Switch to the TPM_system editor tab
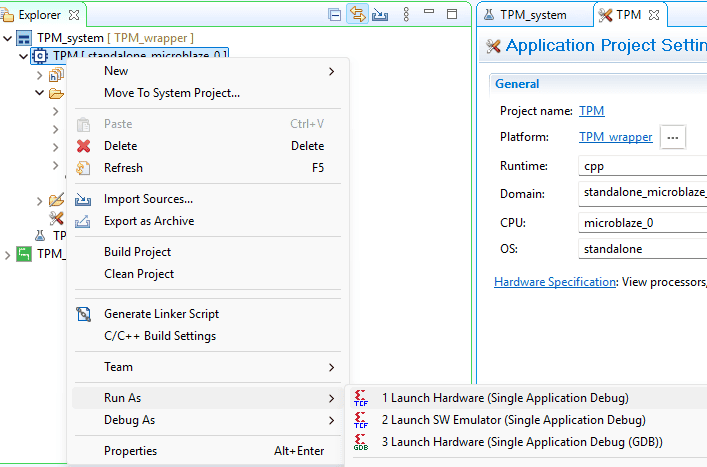 pos(532,15)
